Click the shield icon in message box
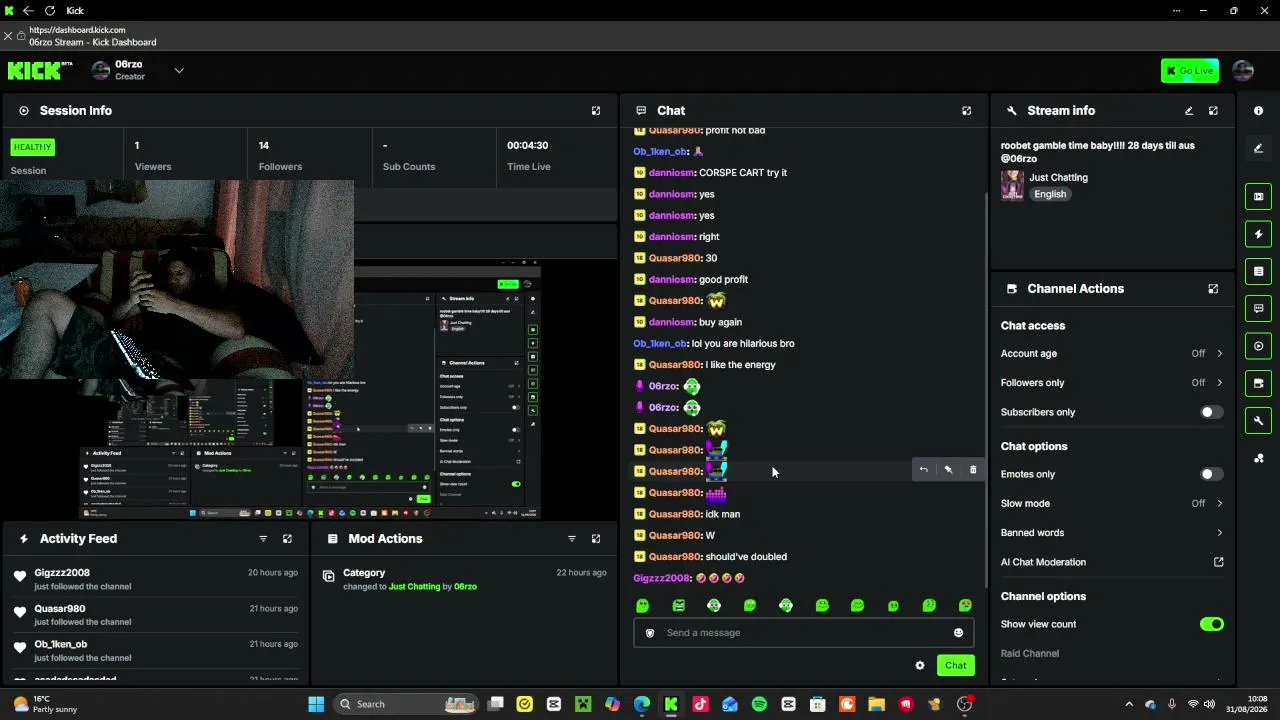The image size is (1280, 720). (x=650, y=633)
